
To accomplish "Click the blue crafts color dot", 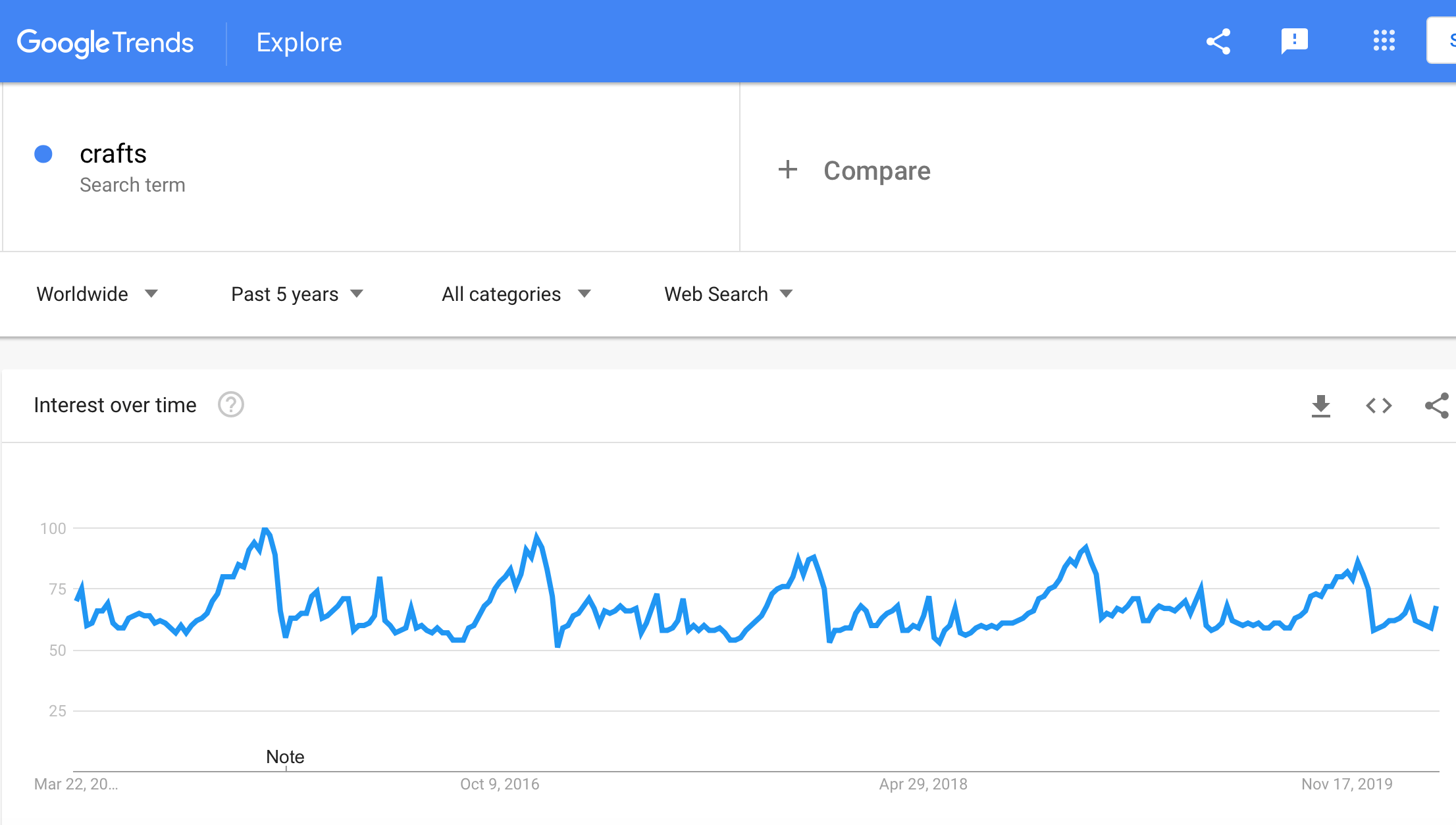I will [43, 154].
